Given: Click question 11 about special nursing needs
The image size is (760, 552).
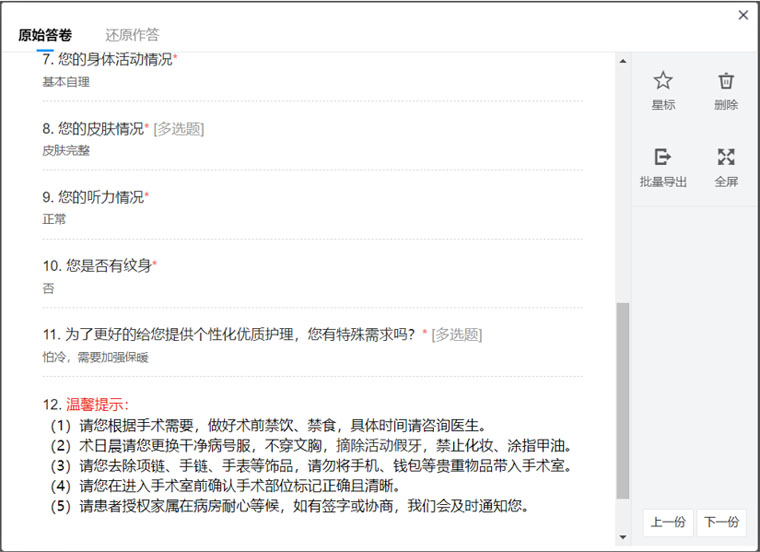Looking at the screenshot, I should coord(230,335).
